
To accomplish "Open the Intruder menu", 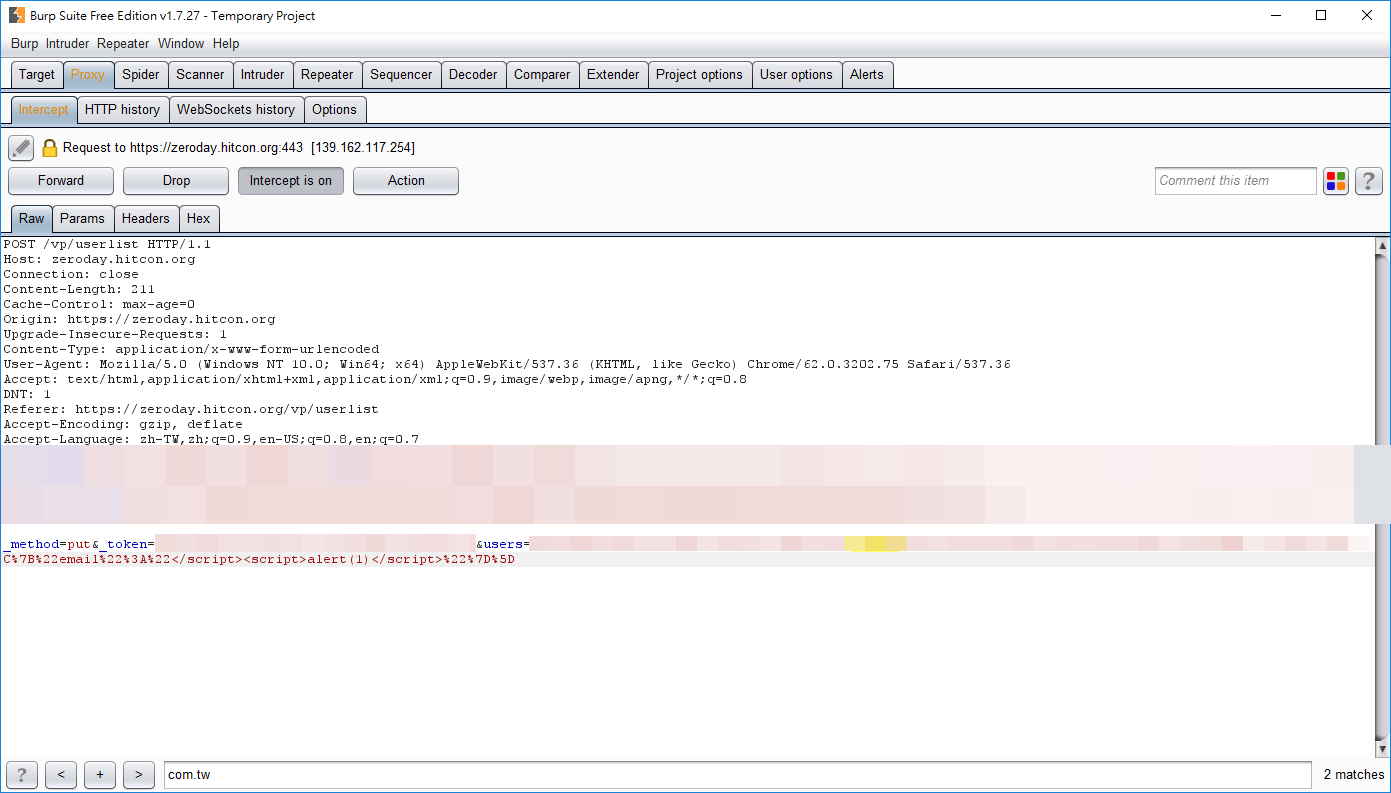I will (67, 44).
